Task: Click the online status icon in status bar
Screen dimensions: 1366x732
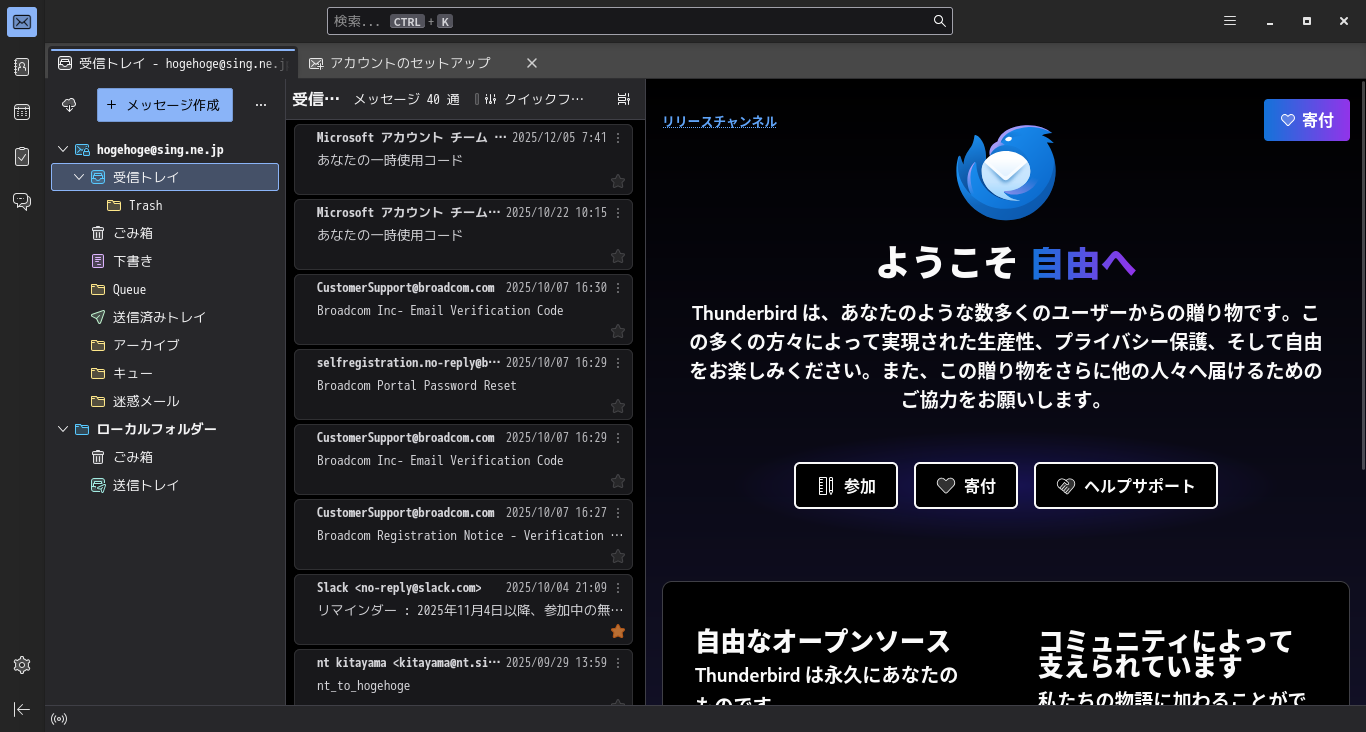Action: [x=59, y=719]
